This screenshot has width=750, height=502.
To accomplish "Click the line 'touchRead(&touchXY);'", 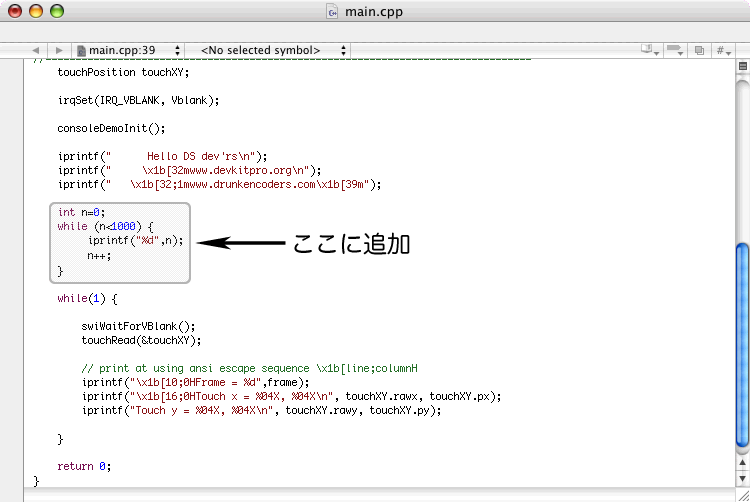I will [141, 340].
